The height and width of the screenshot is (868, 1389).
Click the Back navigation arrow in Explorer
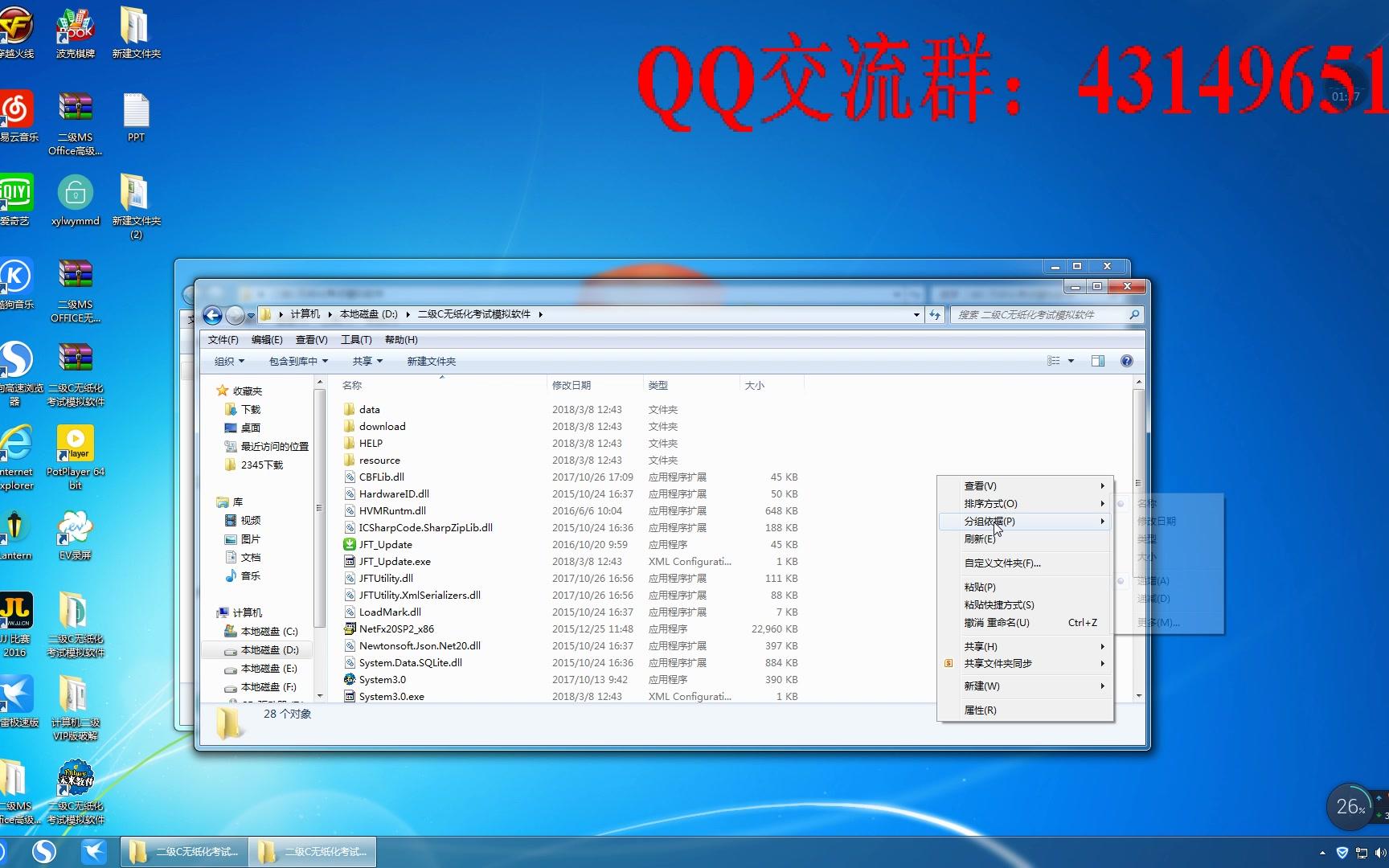[212, 315]
